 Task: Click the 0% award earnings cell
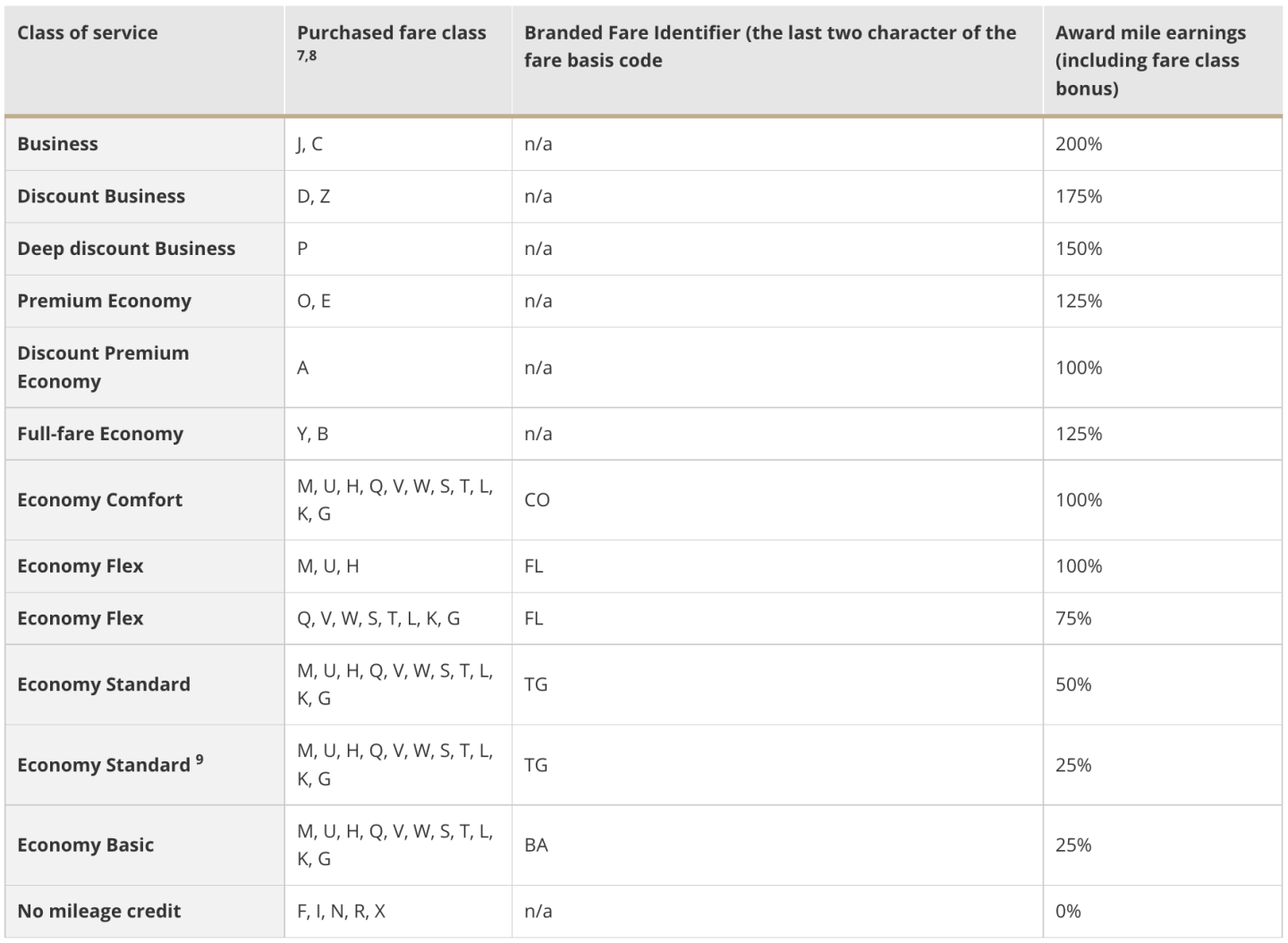pyautogui.click(x=1068, y=912)
